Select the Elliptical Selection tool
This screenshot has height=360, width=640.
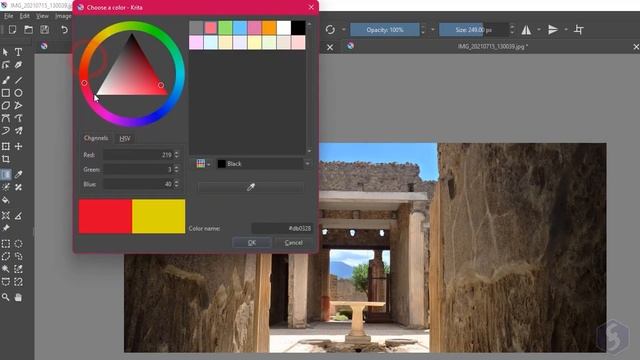(18, 244)
